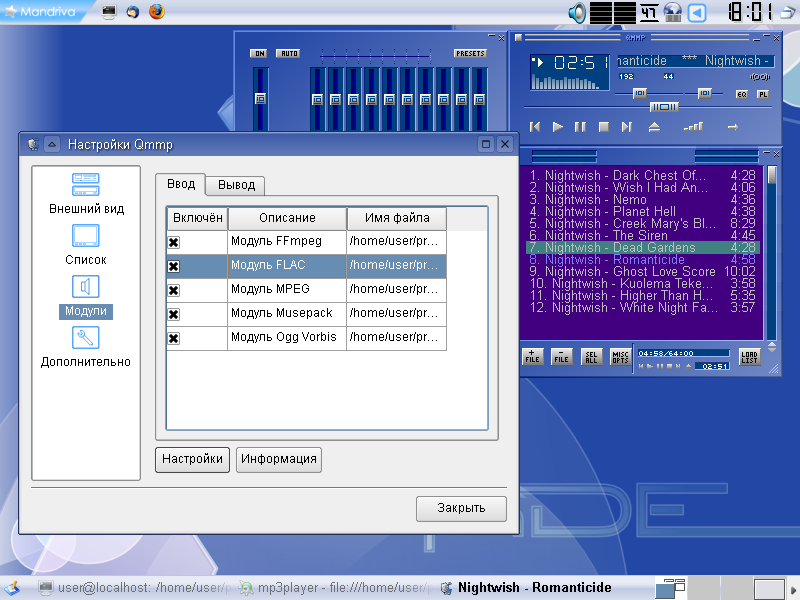Open the Внешний вид settings section
Screen dimensions: 800x600
click(86, 185)
